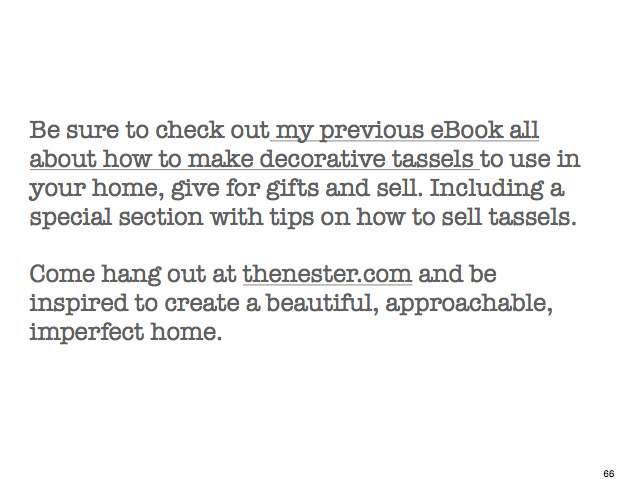Open the "my previous eBook all" link
This screenshot has height=479, width=617.
point(407,131)
